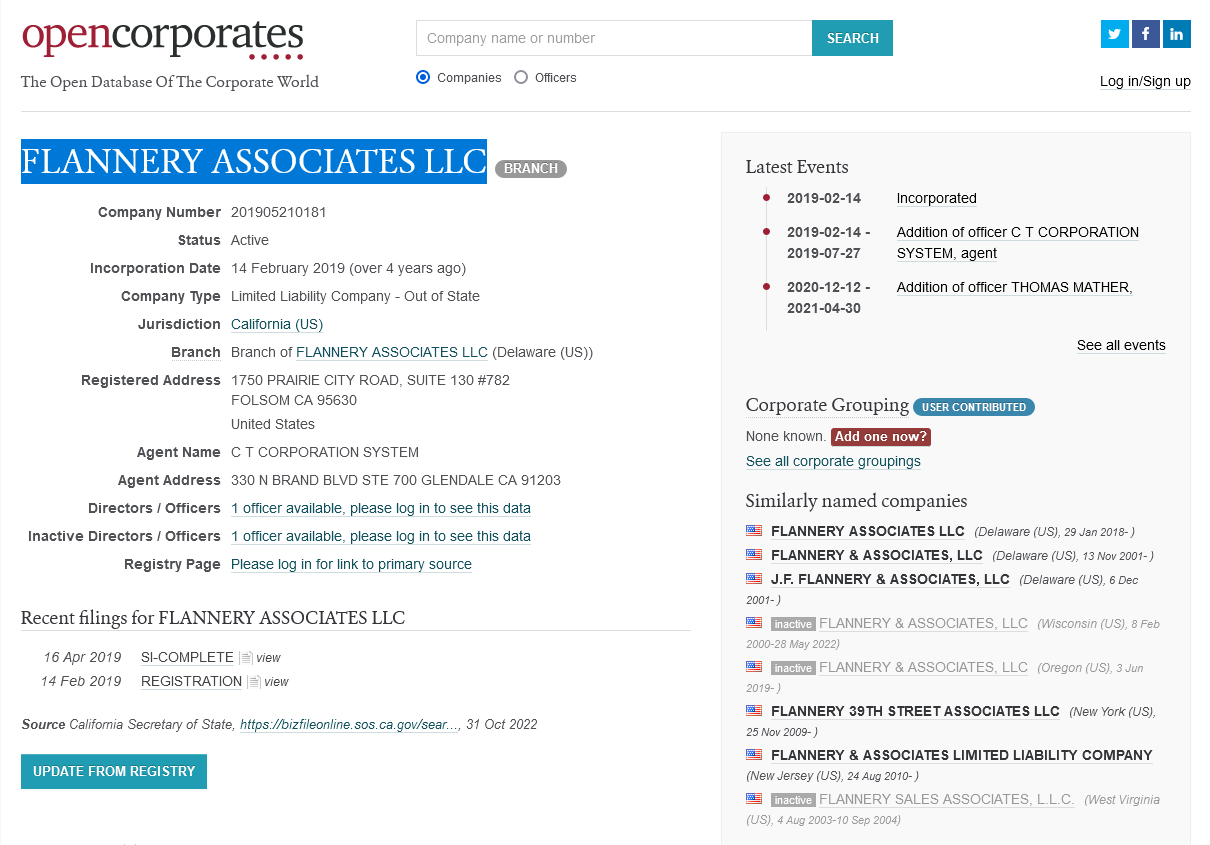Screen dimensions: 1210x845
Task: Click US flag beside FLANNERY SALES ASSOCIATES
Action: 754,798
